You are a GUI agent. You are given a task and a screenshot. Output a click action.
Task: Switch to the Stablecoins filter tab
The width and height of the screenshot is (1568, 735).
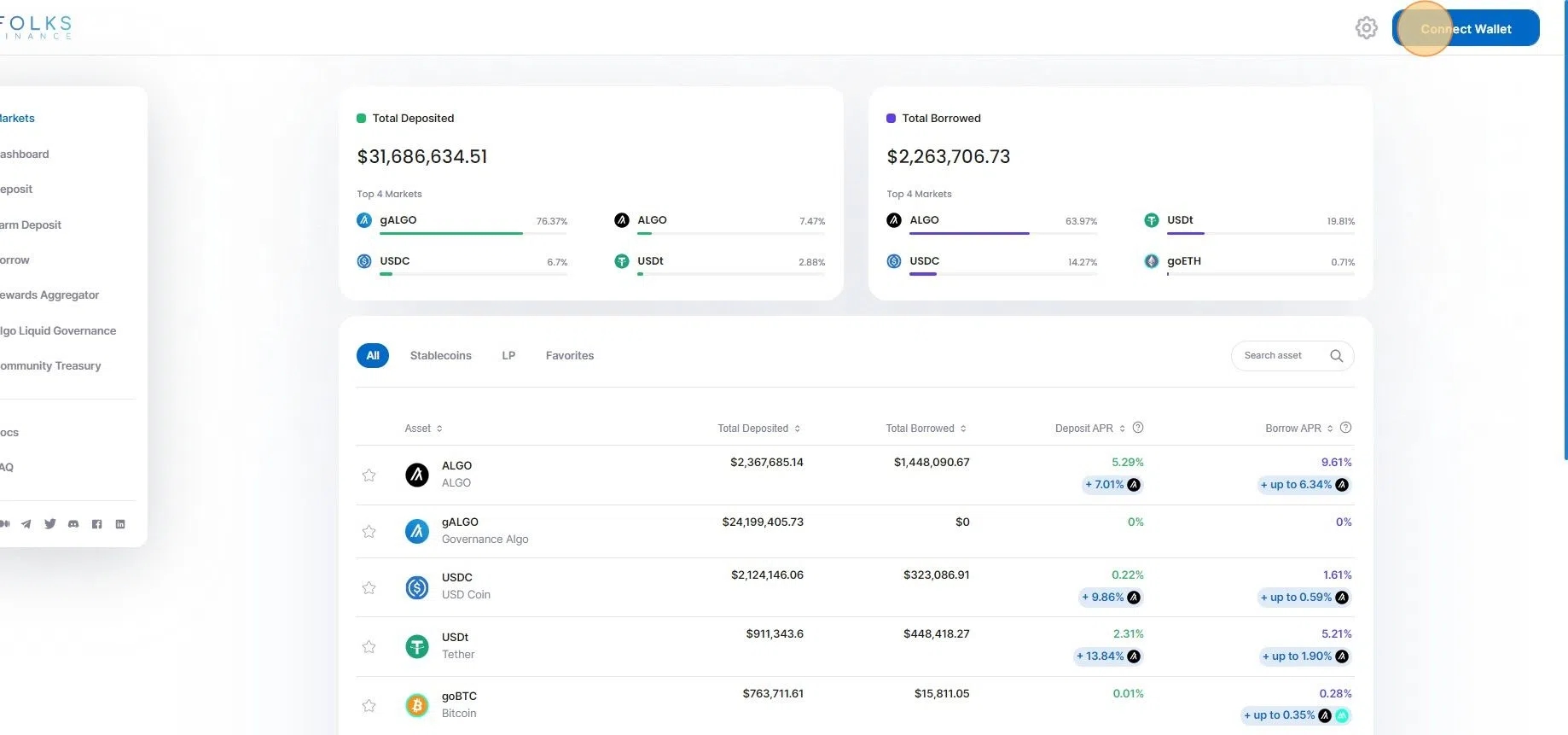(440, 356)
